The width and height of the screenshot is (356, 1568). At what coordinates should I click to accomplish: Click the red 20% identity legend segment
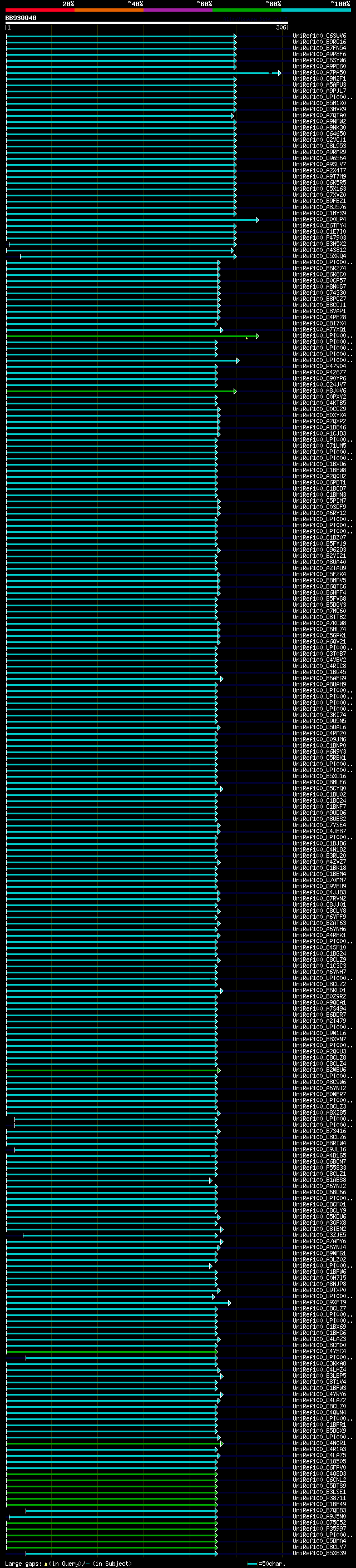coord(40,10)
